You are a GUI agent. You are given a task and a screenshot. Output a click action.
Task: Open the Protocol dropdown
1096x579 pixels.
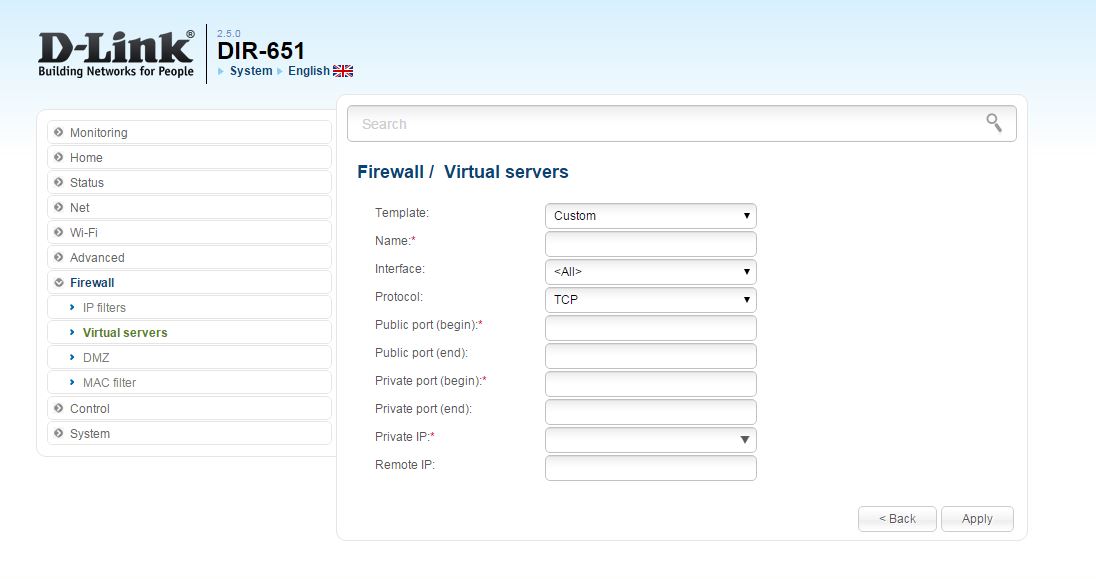coord(651,299)
